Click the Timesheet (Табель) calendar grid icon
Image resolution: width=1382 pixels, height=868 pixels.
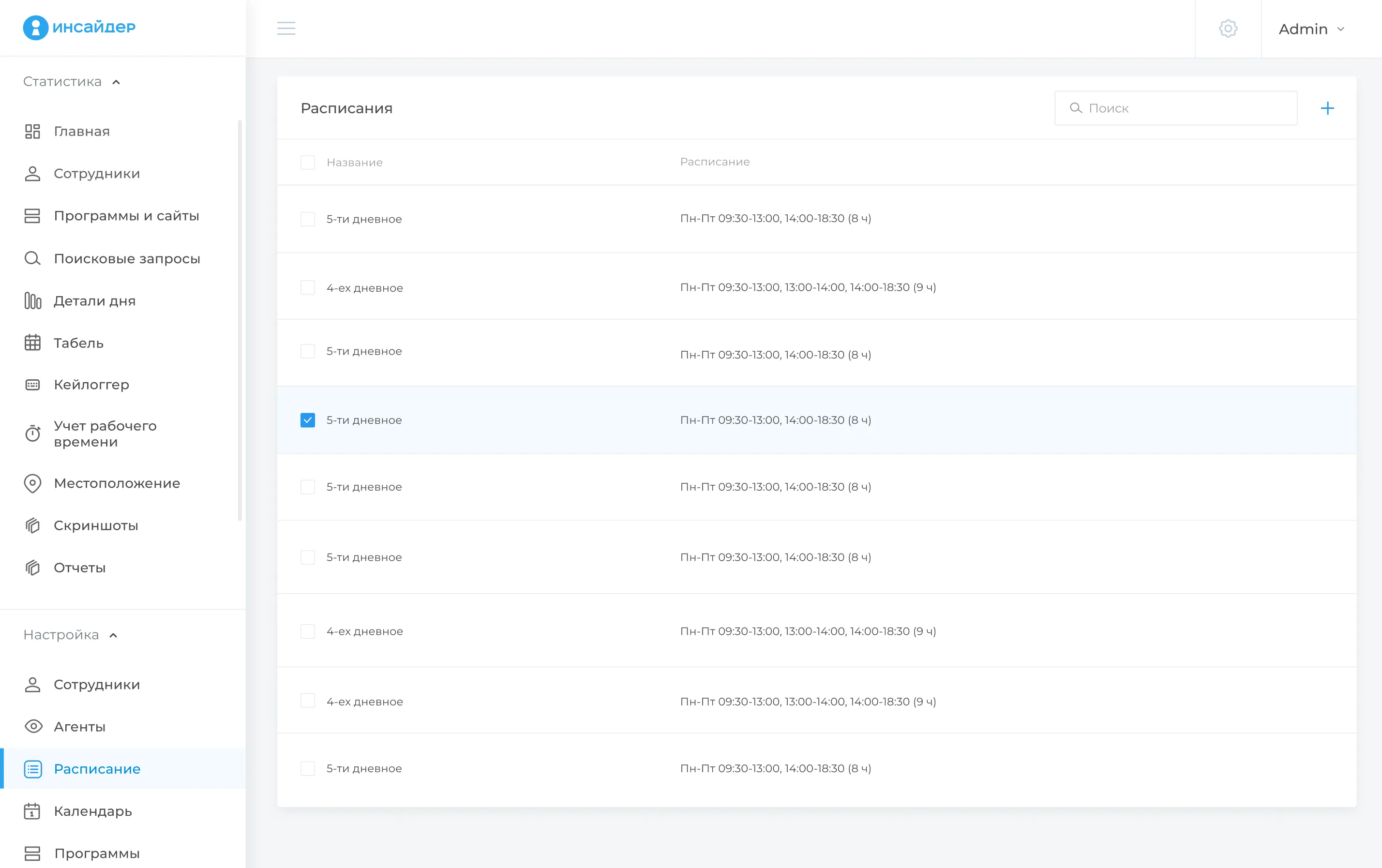pyautogui.click(x=33, y=343)
